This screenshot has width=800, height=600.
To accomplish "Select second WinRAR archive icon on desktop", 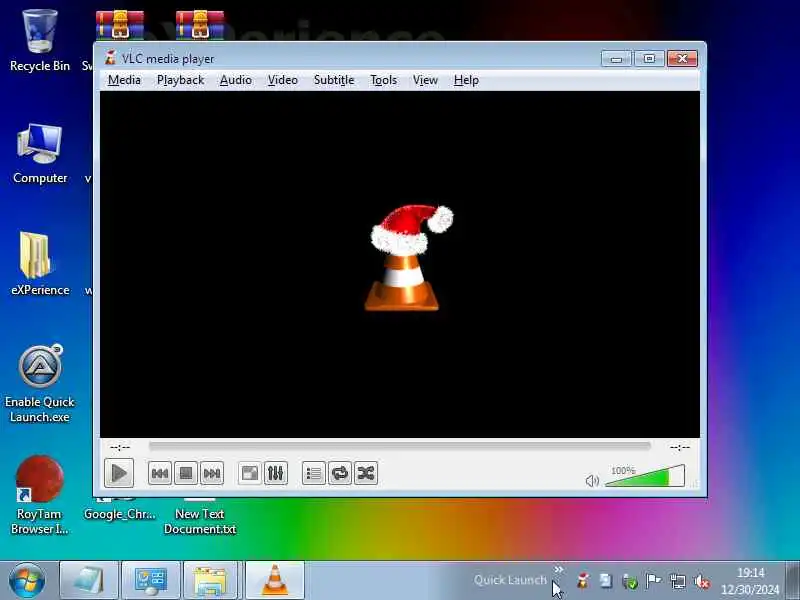I will pyautogui.click(x=200, y=25).
